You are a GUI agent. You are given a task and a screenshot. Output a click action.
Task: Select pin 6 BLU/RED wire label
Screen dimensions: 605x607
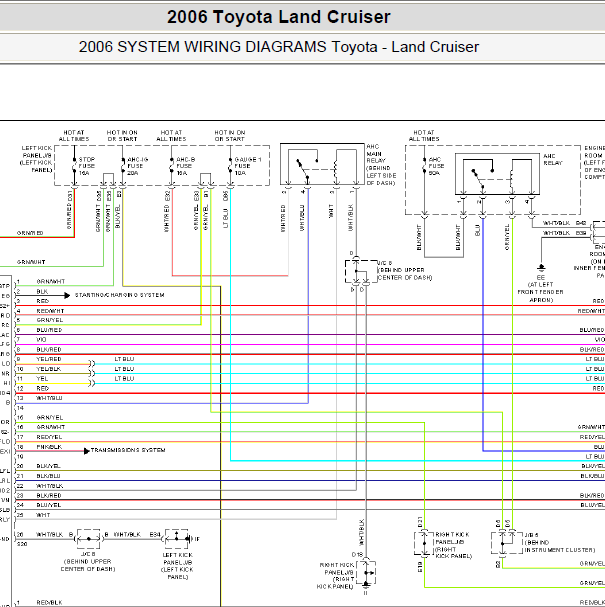49,330
